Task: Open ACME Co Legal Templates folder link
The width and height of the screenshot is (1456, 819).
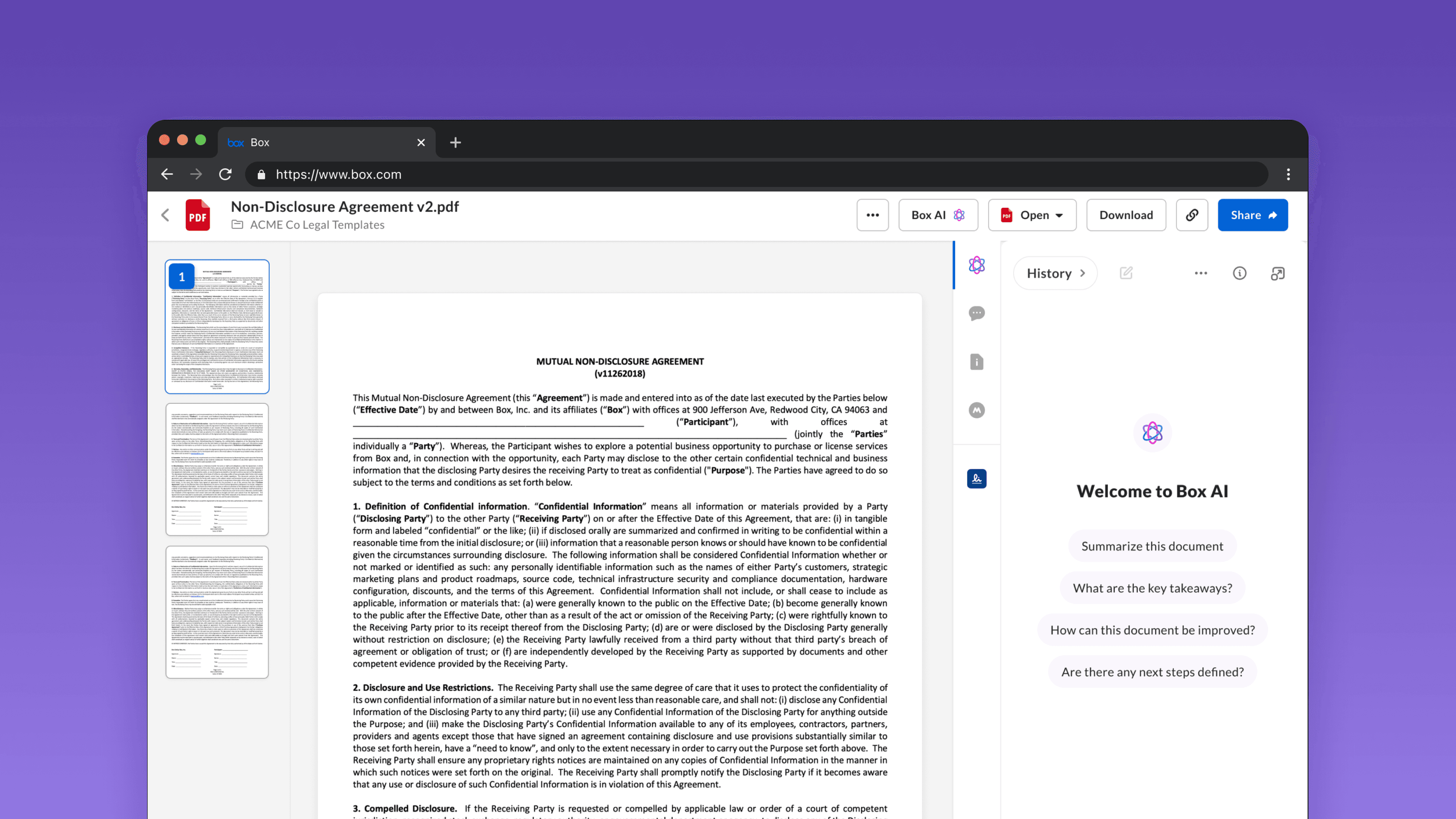Action: point(317,224)
